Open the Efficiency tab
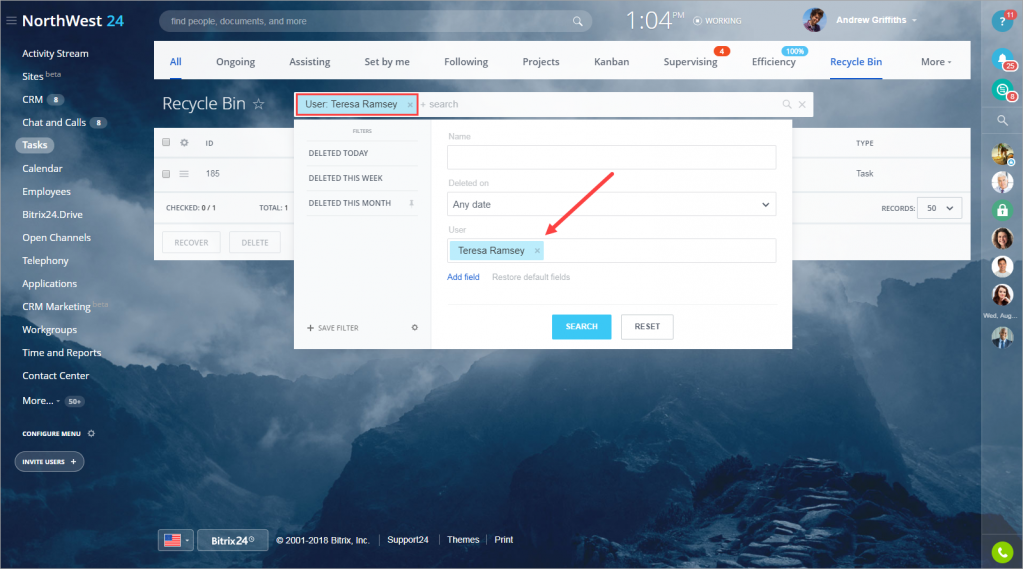Image resolution: width=1023 pixels, height=569 pixels. pyautogui.click(x=774, y=62)
